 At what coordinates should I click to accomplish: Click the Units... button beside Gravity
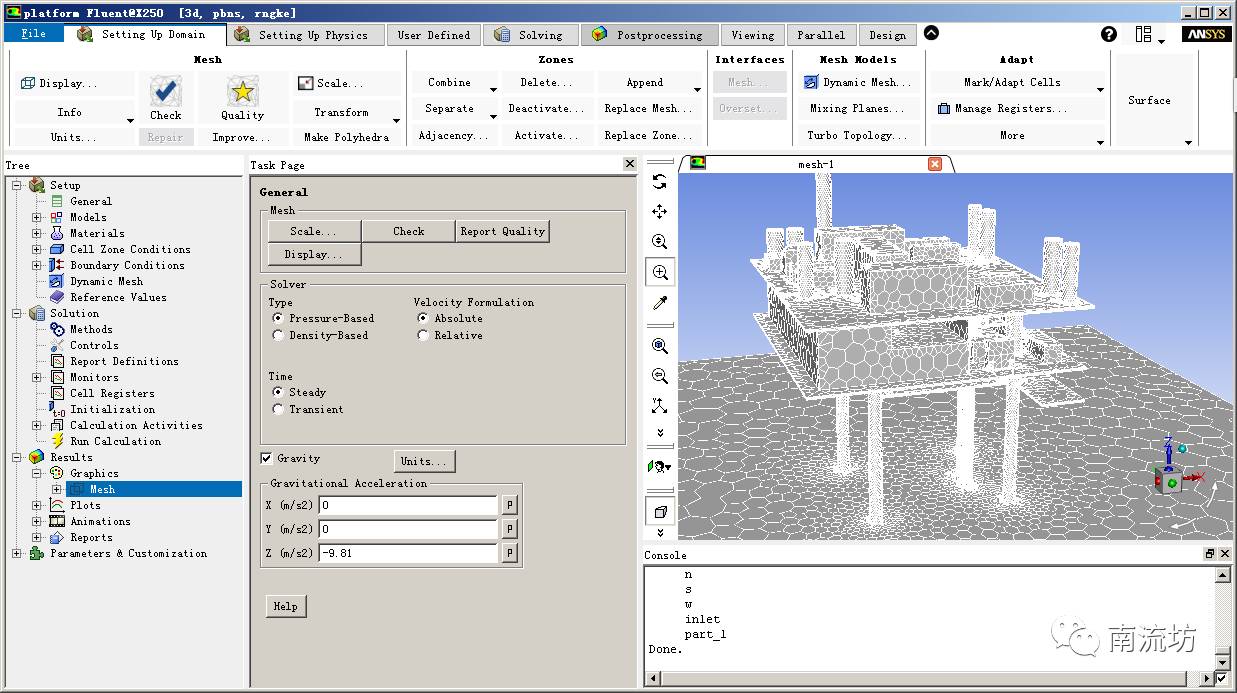point(424,461)
